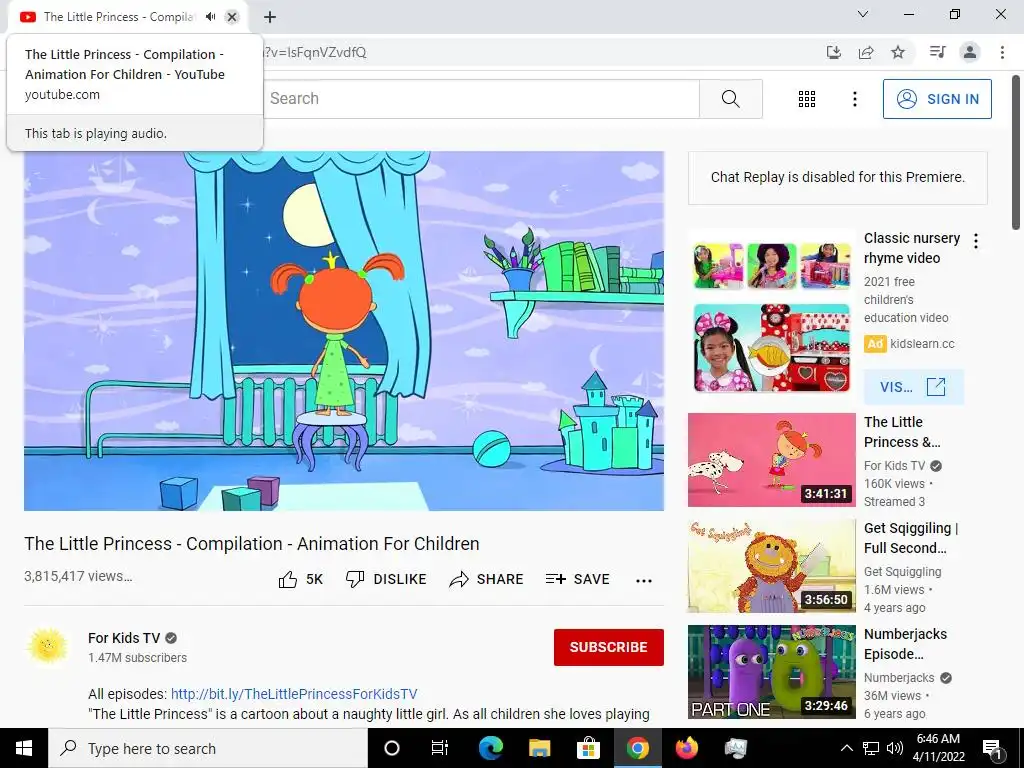Open the YouTube apps grid icon

[807, 99]
